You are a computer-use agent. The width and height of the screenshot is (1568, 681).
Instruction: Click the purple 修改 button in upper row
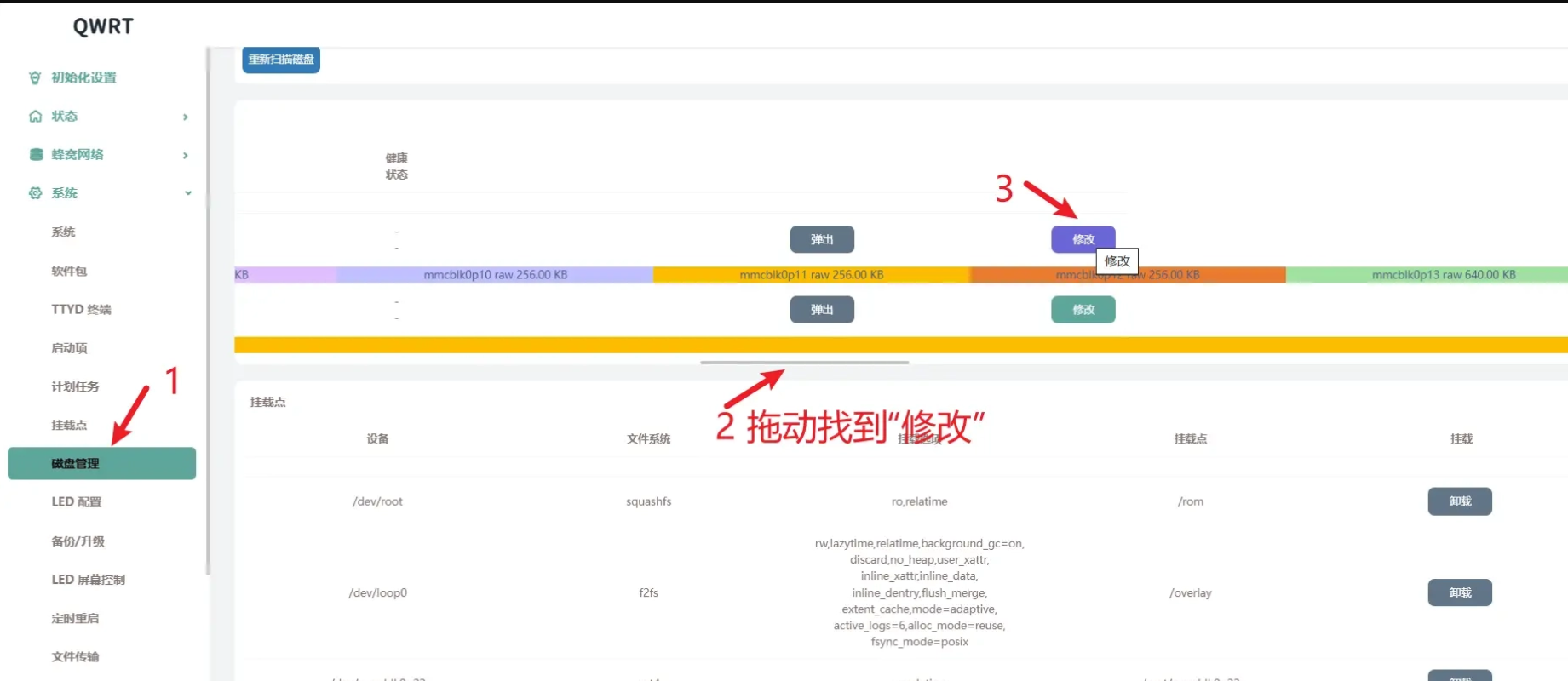(x=1083, y=239)
